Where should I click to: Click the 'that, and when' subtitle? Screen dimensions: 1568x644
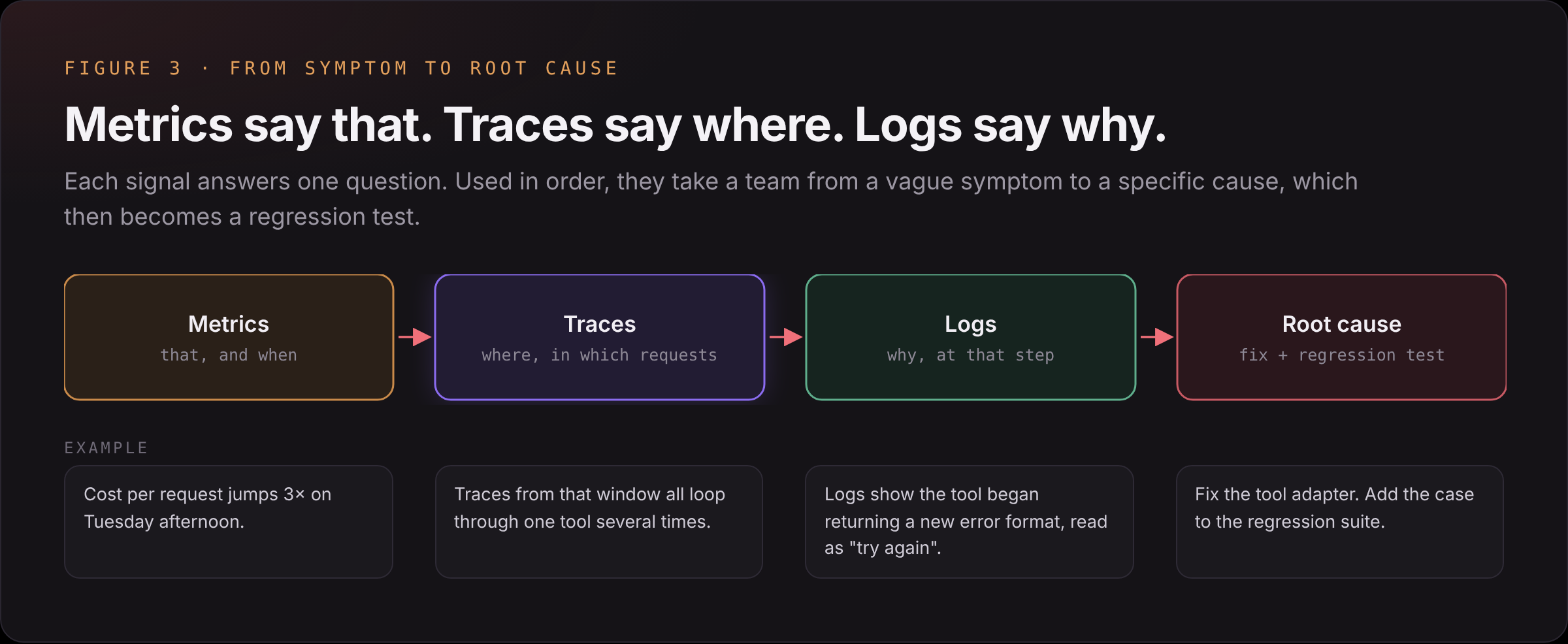[x=229, y=355]
